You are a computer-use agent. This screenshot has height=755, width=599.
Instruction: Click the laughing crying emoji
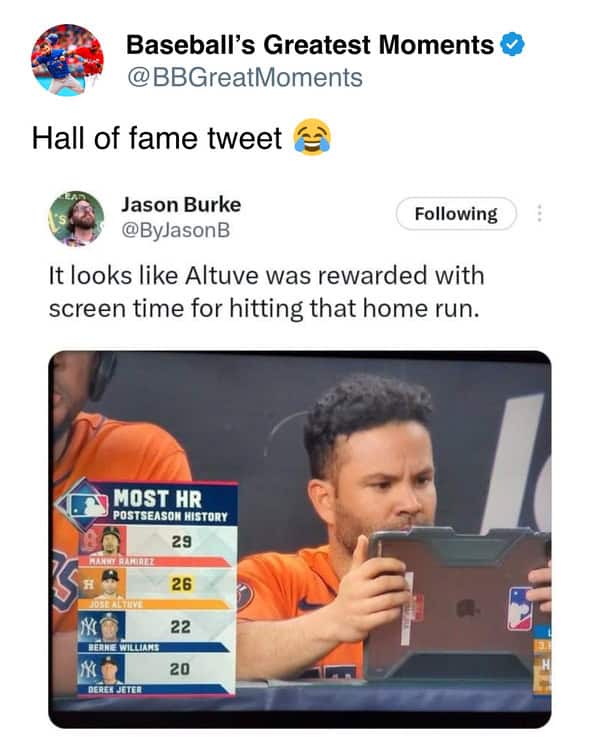[x=313, y=137]
